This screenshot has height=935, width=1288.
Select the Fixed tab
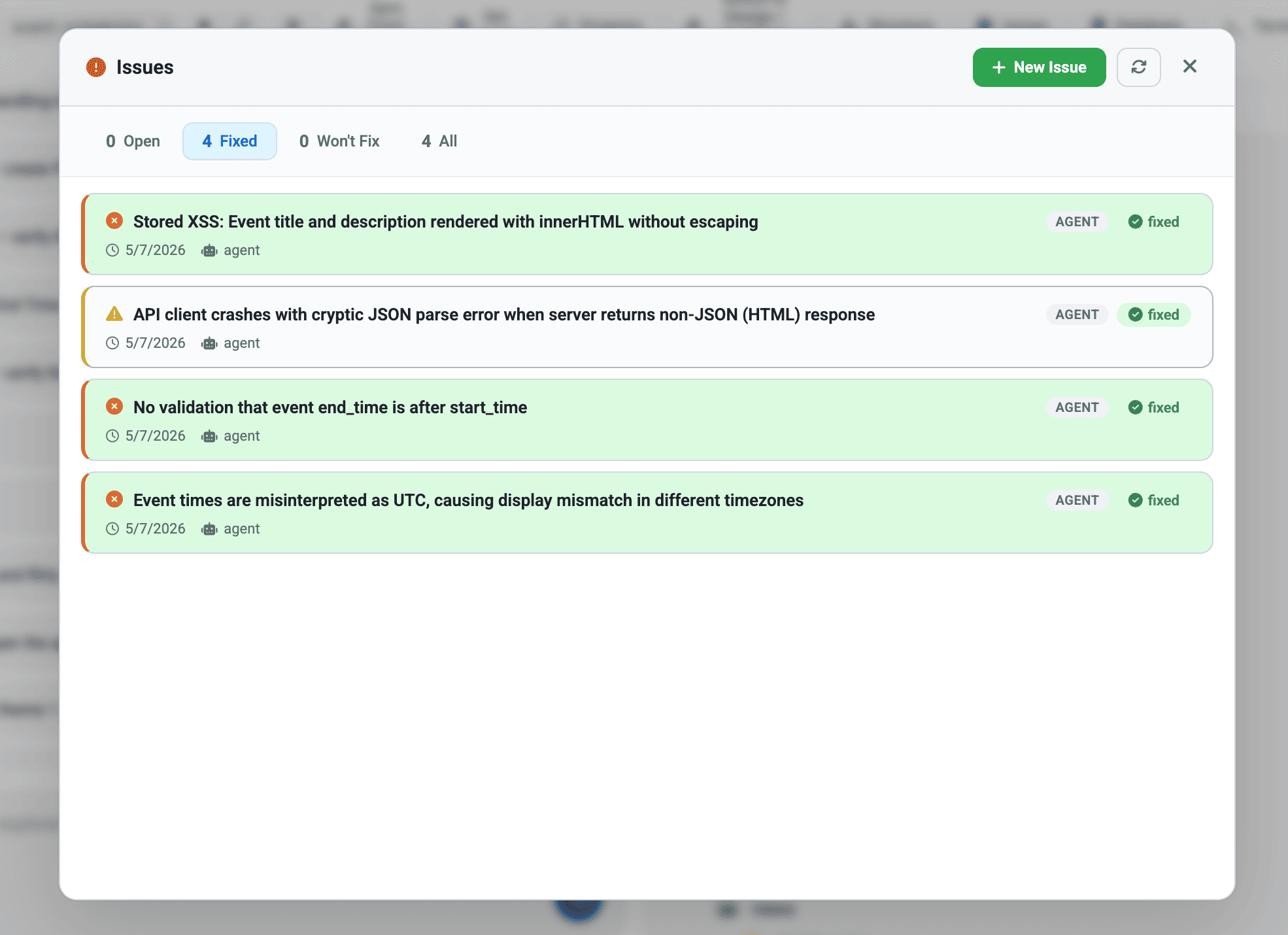[x=229, y=141]
